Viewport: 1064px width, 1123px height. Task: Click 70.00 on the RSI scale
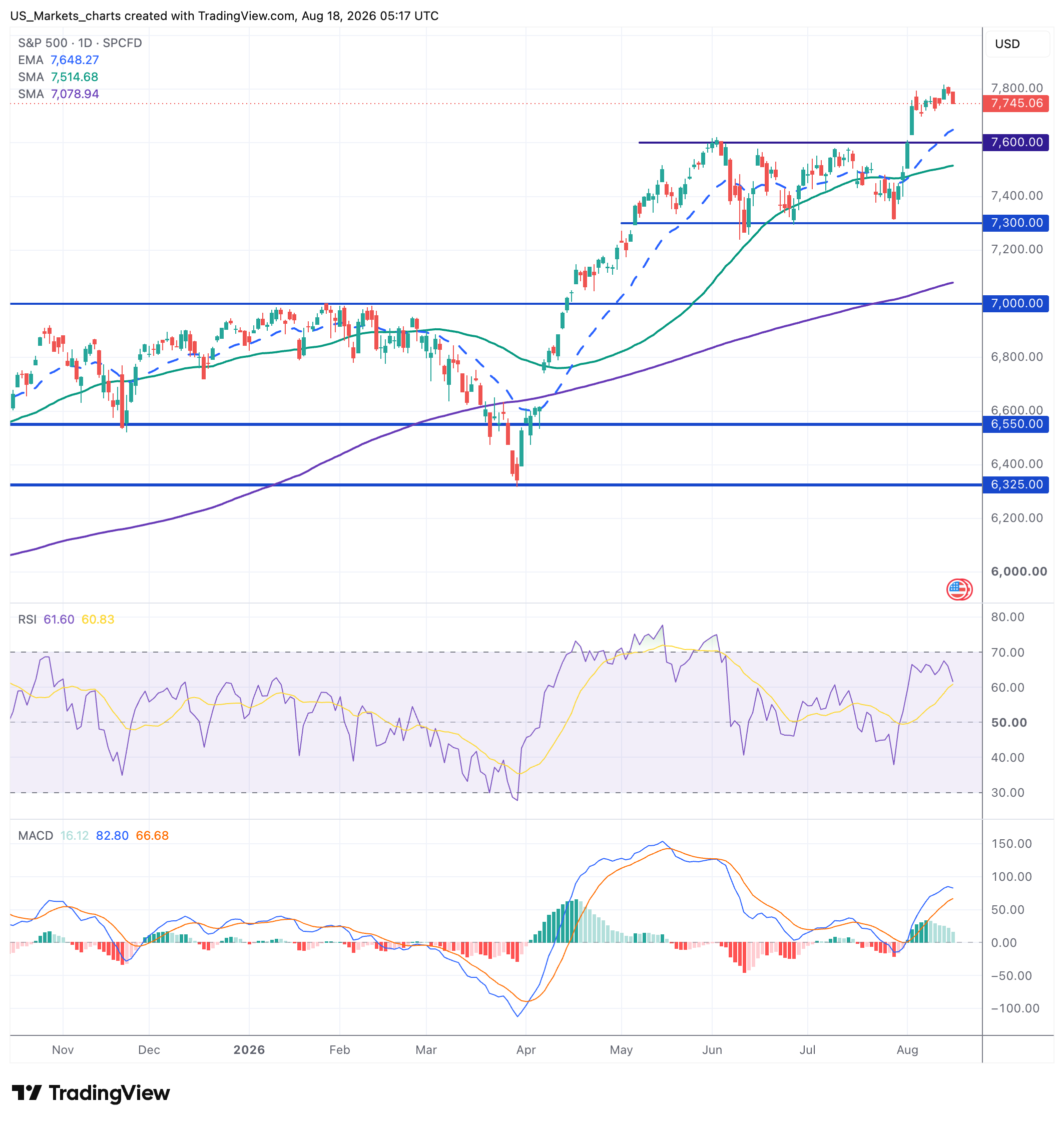coord(1007,652)
